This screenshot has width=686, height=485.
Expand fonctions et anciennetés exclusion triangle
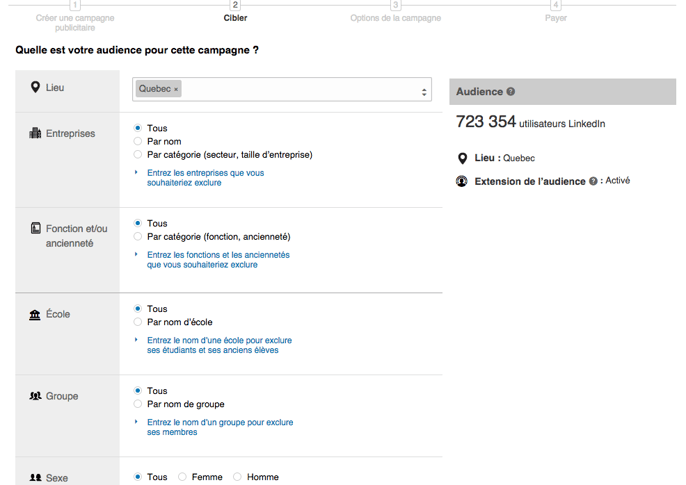[x=136, y=254]
